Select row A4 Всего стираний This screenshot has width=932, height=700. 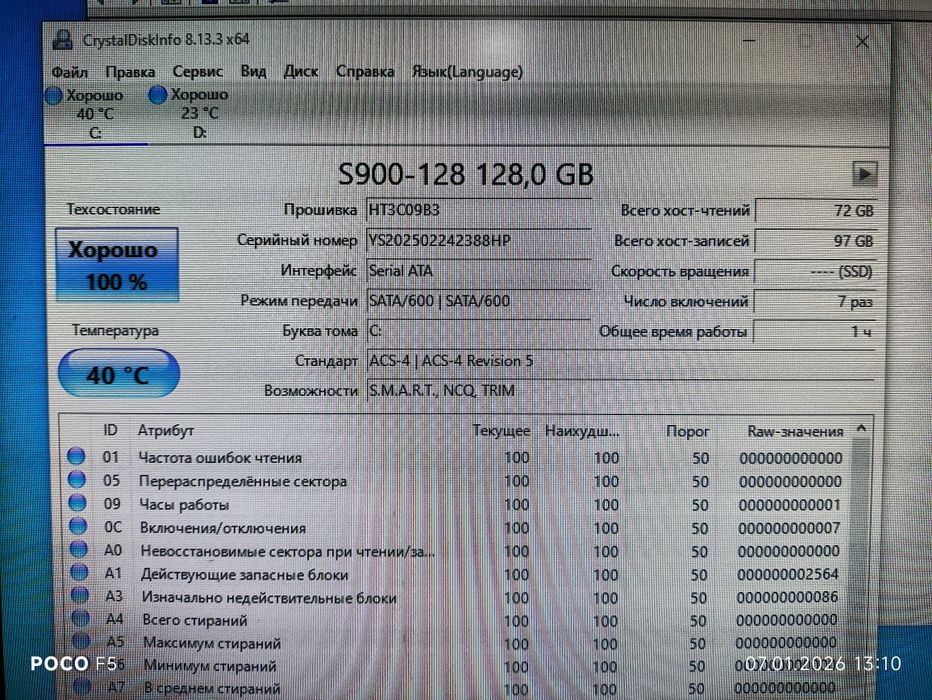[455, 620]
